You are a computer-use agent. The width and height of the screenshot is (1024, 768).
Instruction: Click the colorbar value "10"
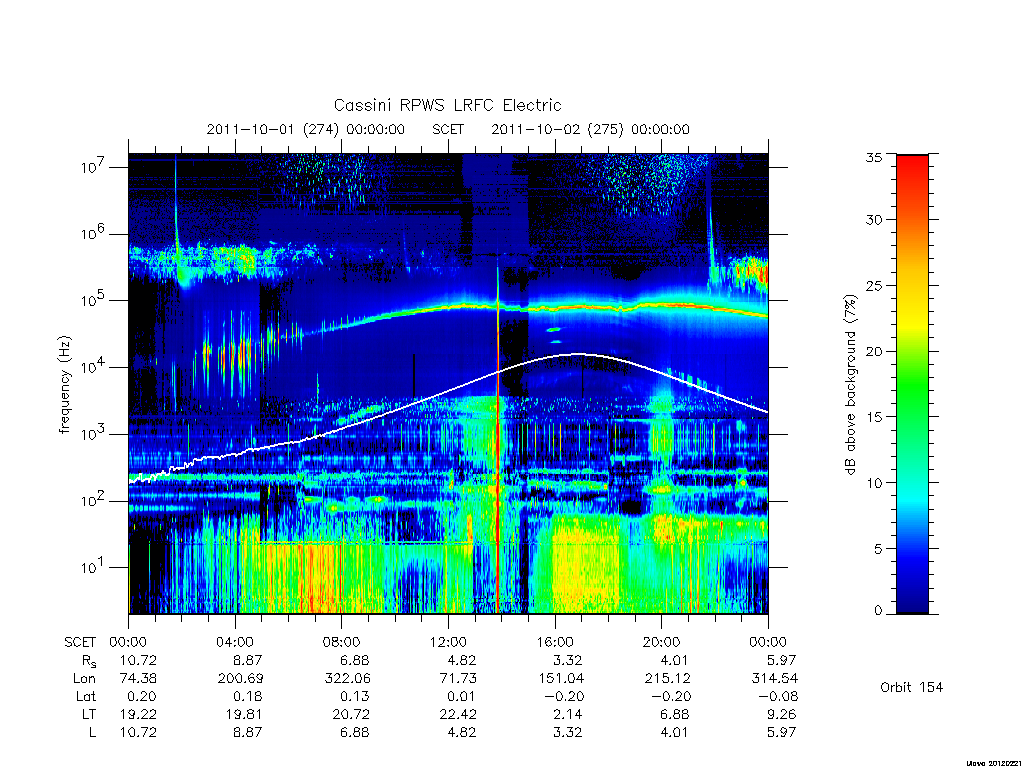coord(873,483)
